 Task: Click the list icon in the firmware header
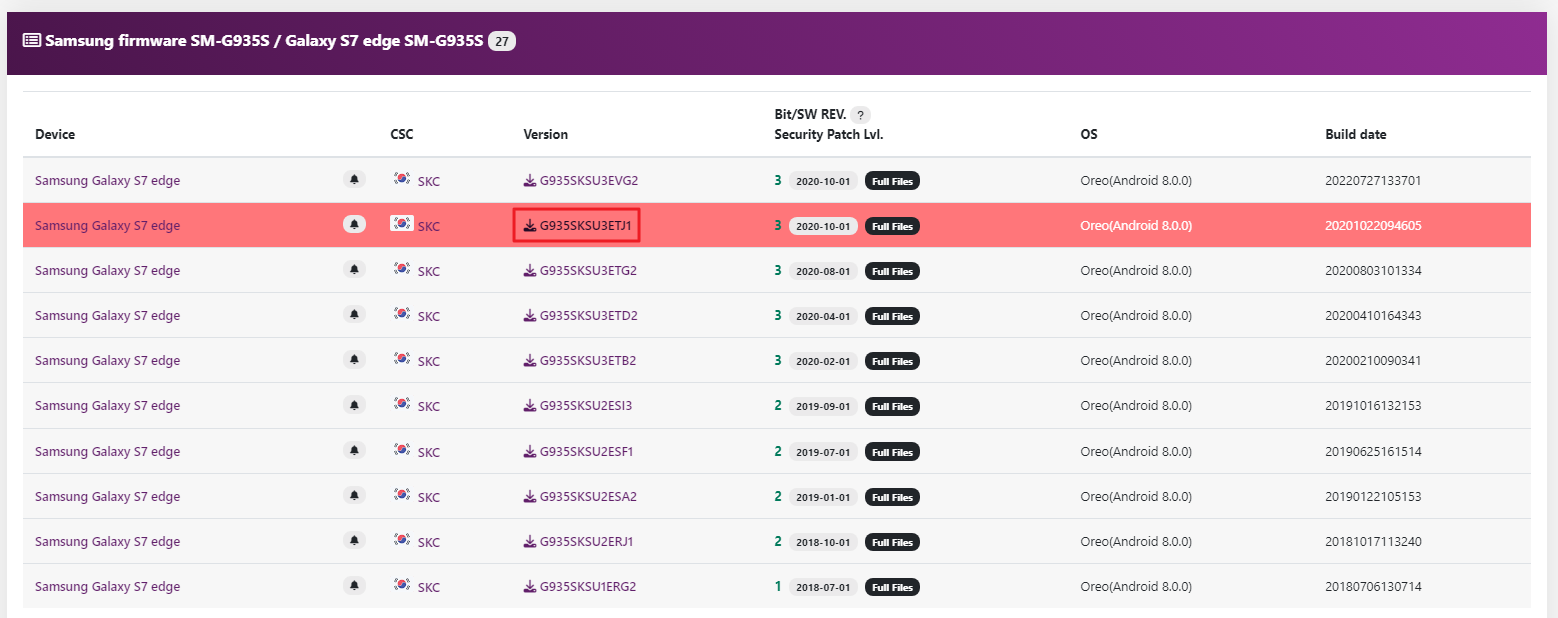tap(32, 40)
